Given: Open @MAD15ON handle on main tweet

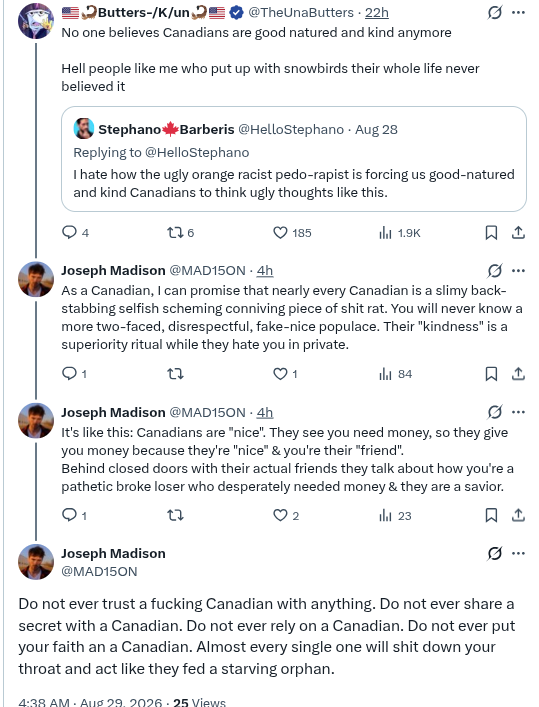Looking at the screenshot, I should [x=99, y=571].
